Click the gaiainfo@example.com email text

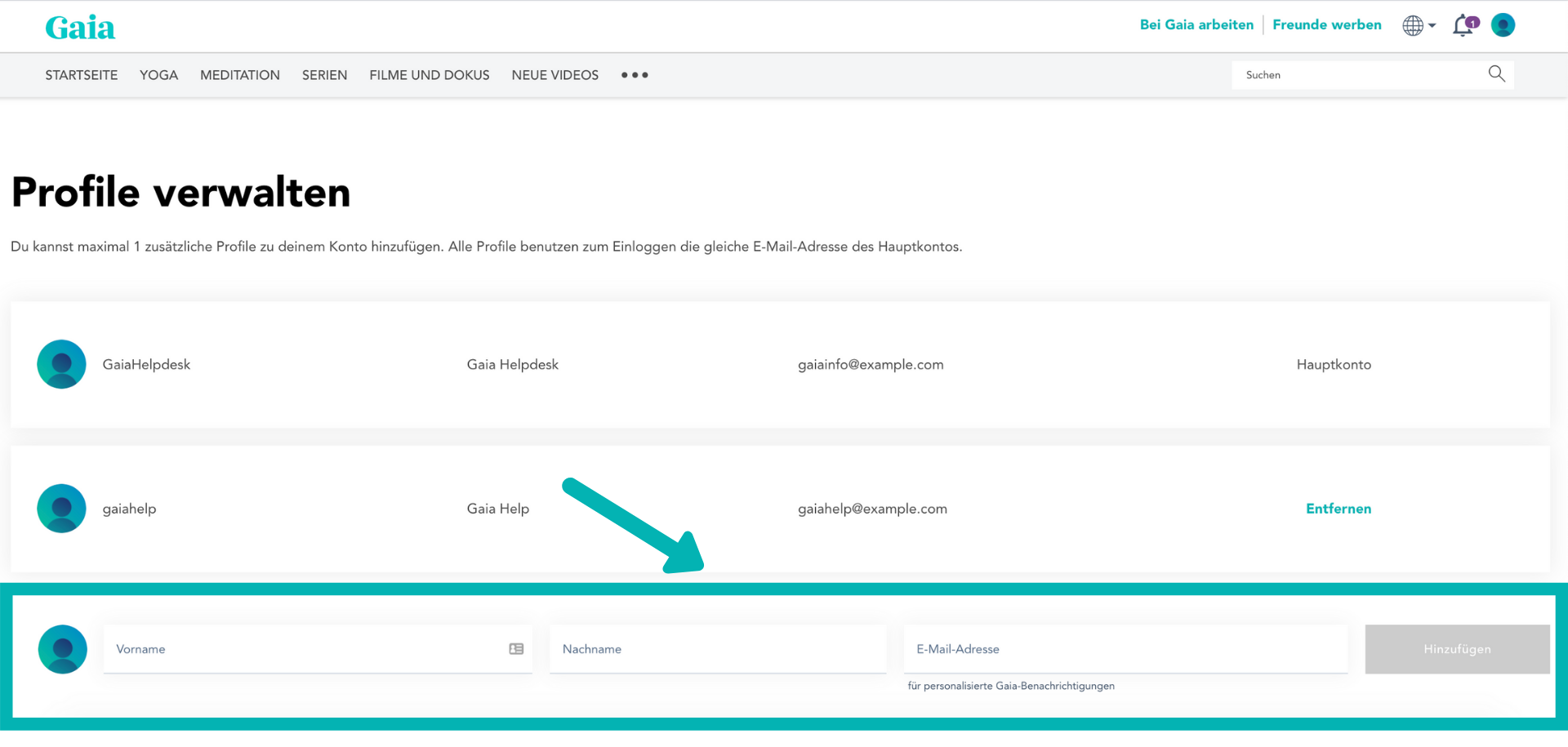(x=871, y=365)
